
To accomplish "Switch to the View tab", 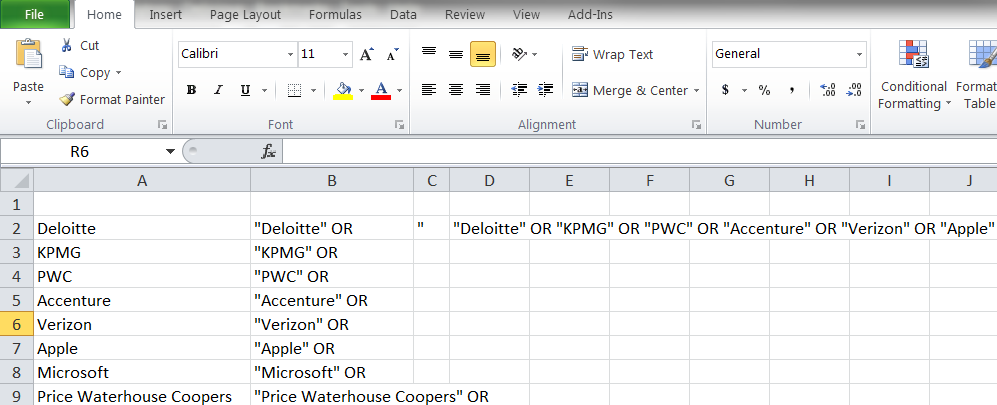I will (526, 15).
